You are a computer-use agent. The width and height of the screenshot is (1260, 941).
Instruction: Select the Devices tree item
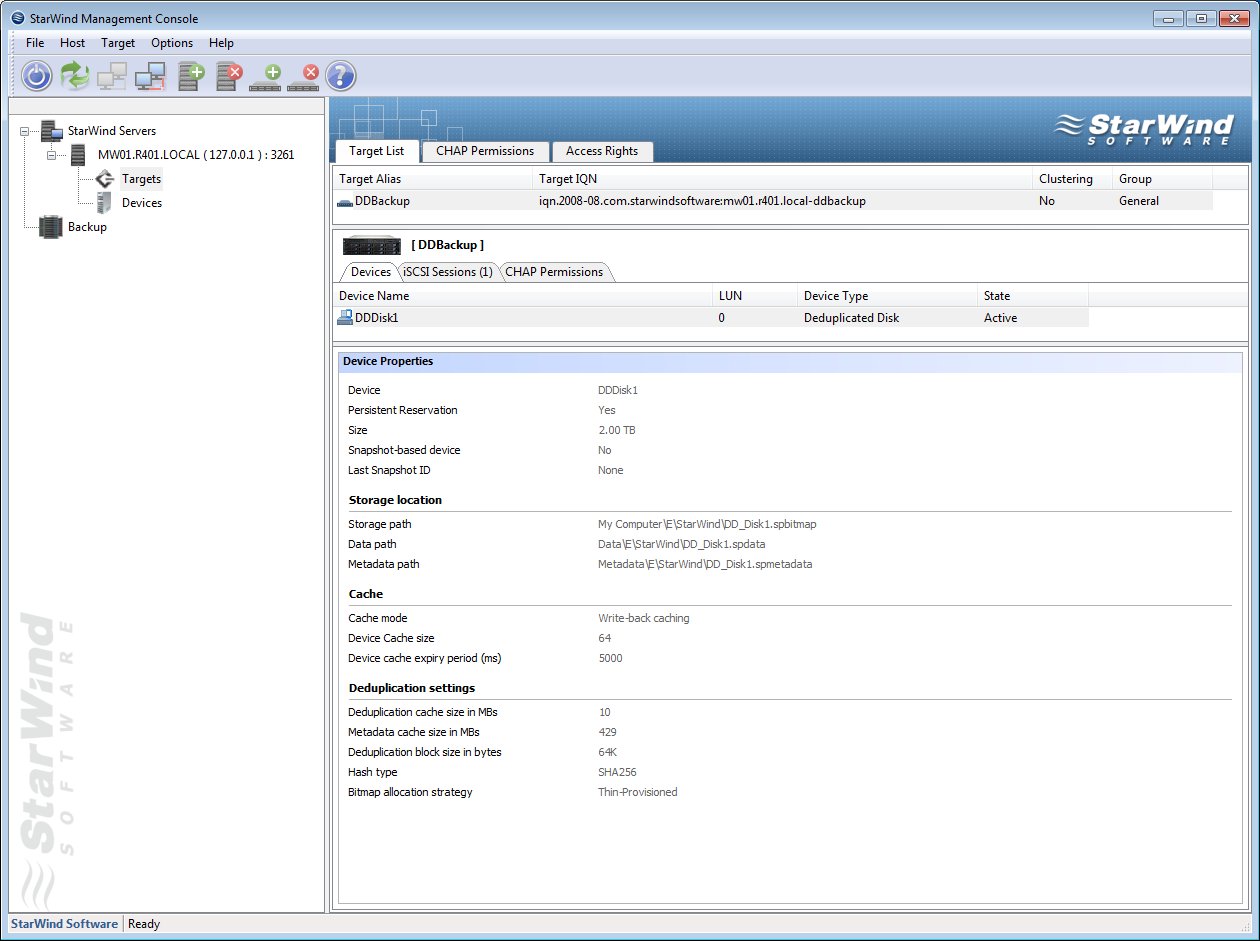(x=142, y=203)
